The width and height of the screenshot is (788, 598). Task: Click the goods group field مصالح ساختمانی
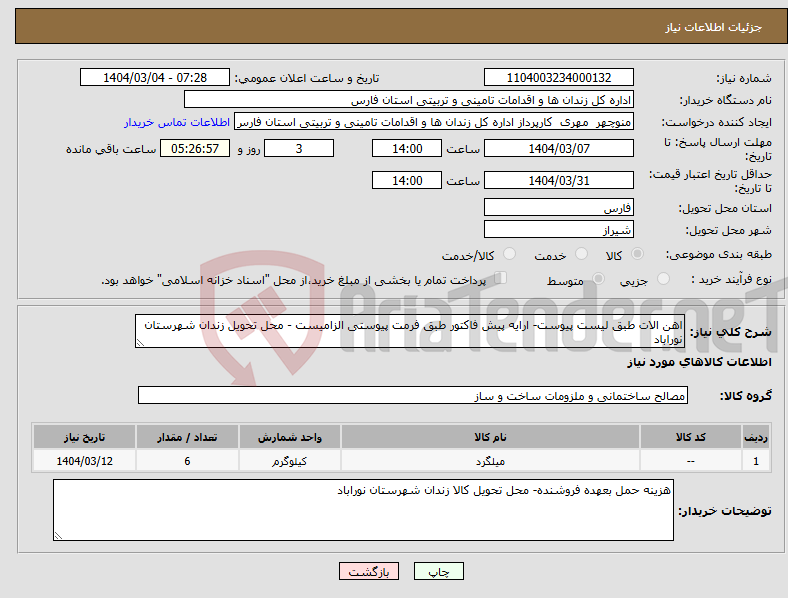(413, 395)
